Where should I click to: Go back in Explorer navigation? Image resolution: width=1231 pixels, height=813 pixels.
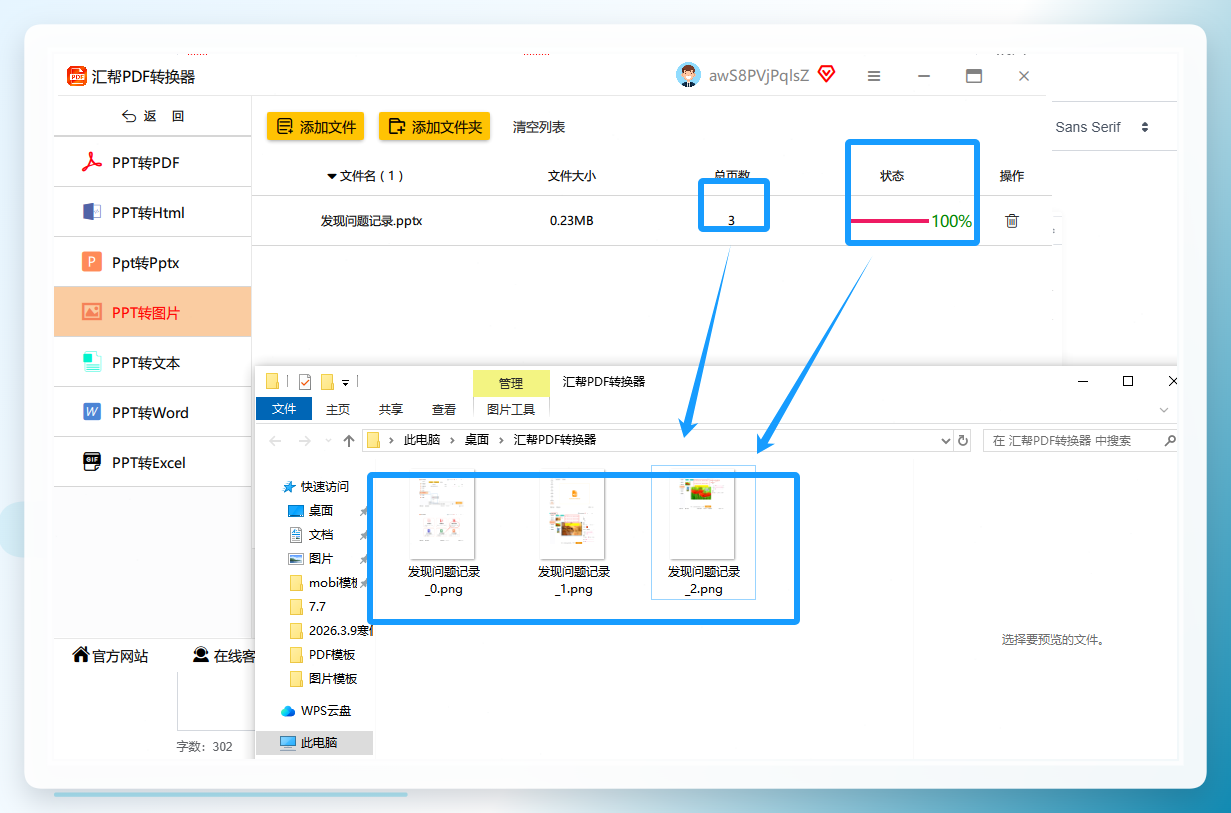click(276, 440)
